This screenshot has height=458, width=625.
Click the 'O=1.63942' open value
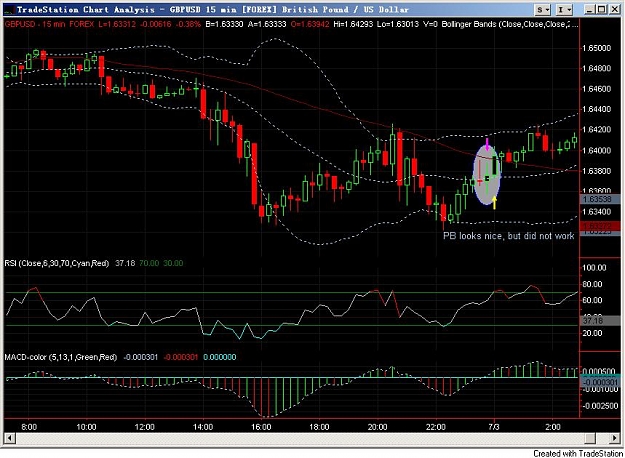click(310, 24)
